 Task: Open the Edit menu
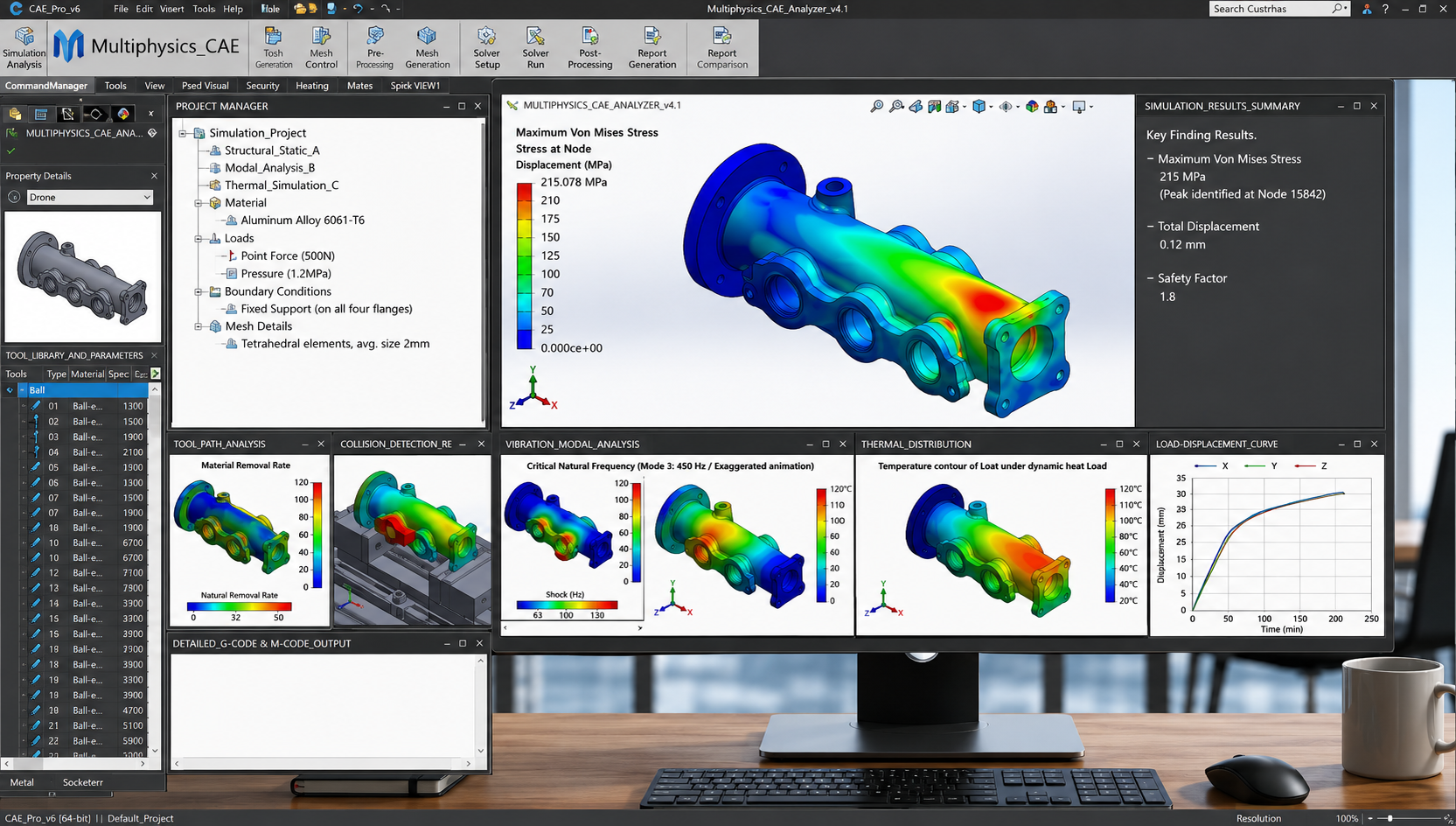coord(144,9)
